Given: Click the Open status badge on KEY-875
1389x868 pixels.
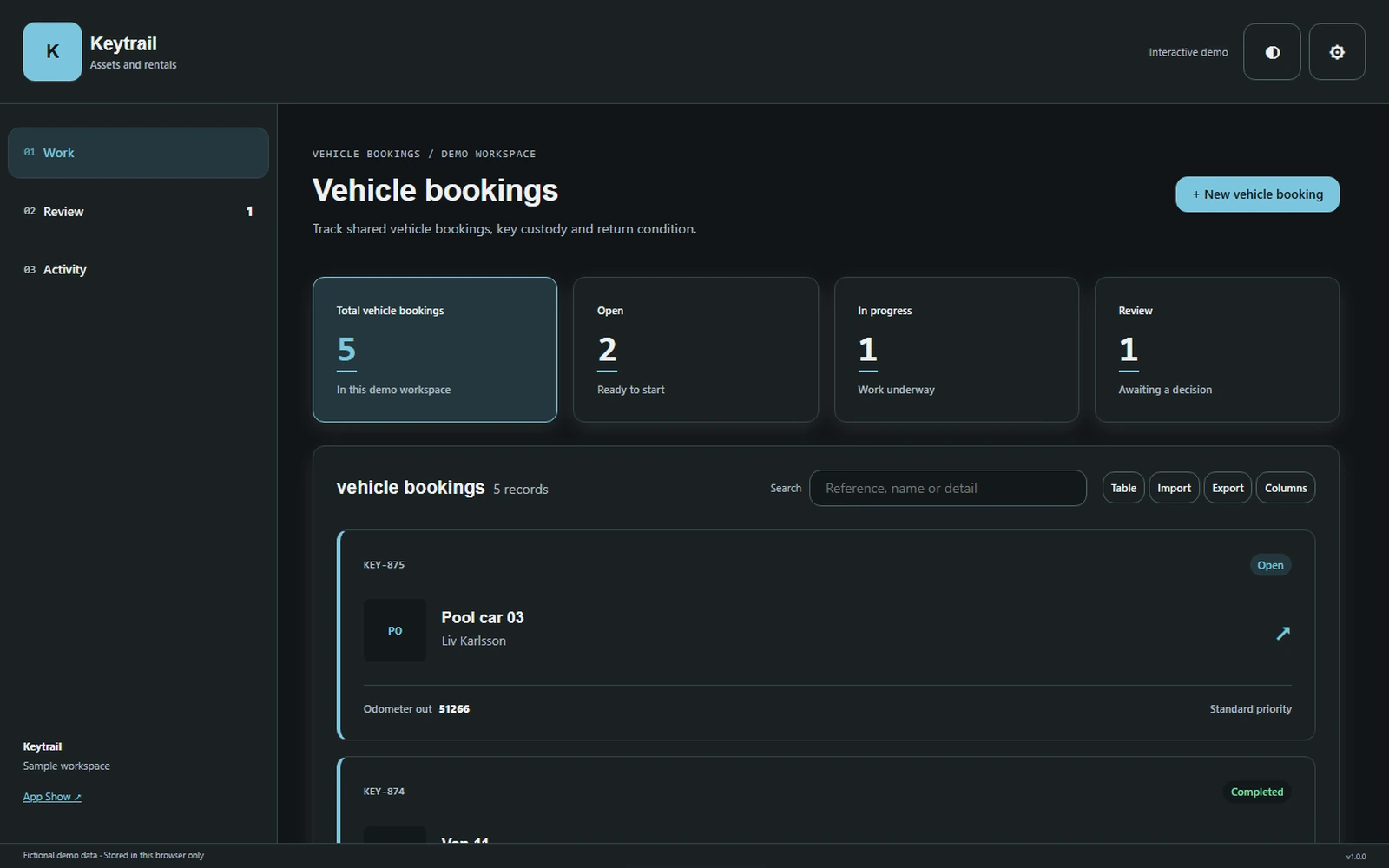Looking at the screenshot, I should coord(1270,565).
